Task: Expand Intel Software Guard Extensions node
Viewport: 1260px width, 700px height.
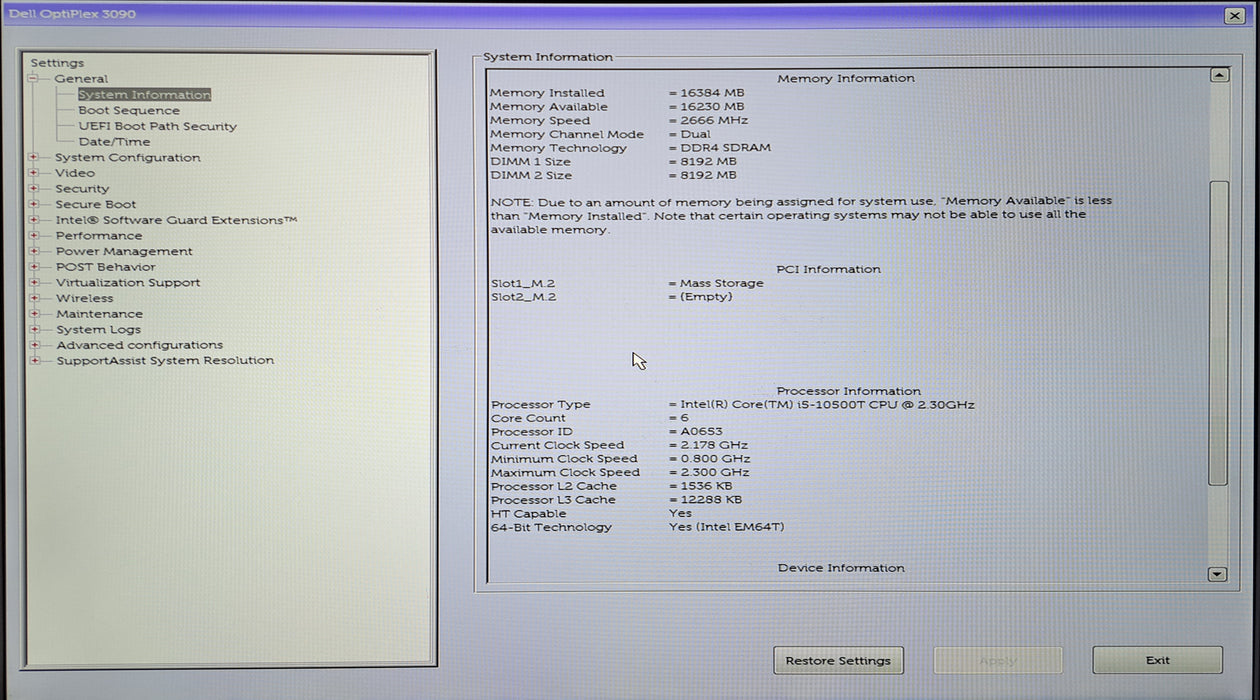Action: point(34,220)
